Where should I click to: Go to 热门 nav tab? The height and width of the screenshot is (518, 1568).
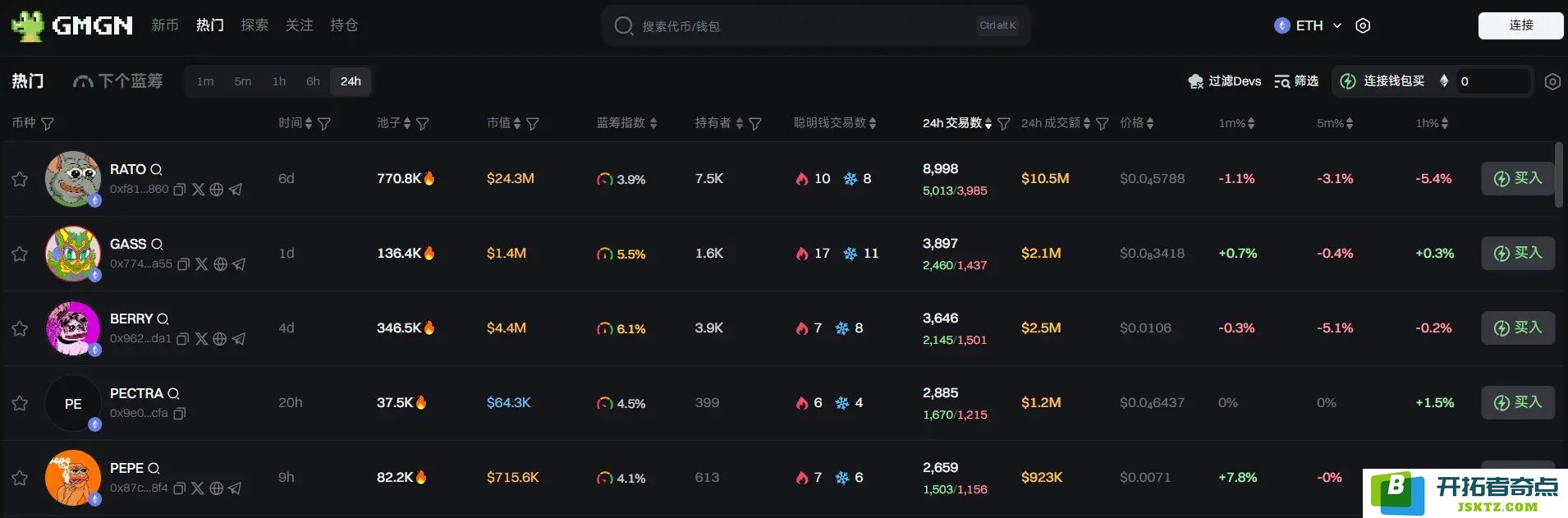210,25
